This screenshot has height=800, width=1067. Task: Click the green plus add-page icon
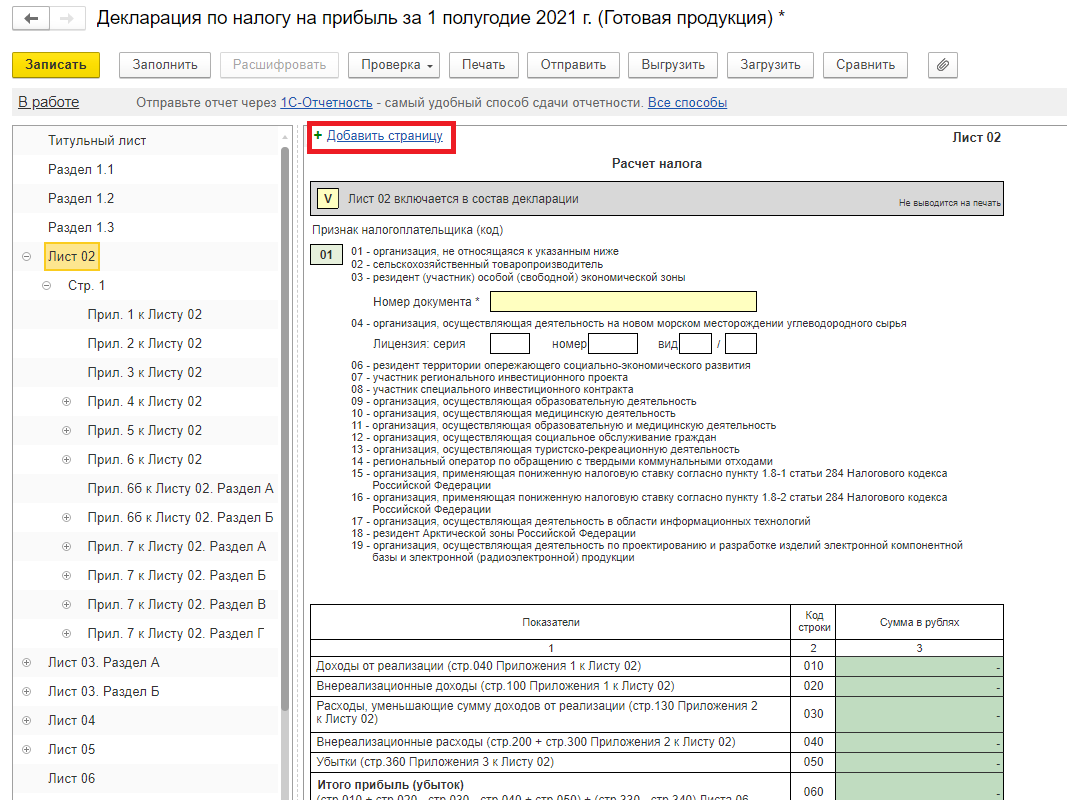click(318, 135)
